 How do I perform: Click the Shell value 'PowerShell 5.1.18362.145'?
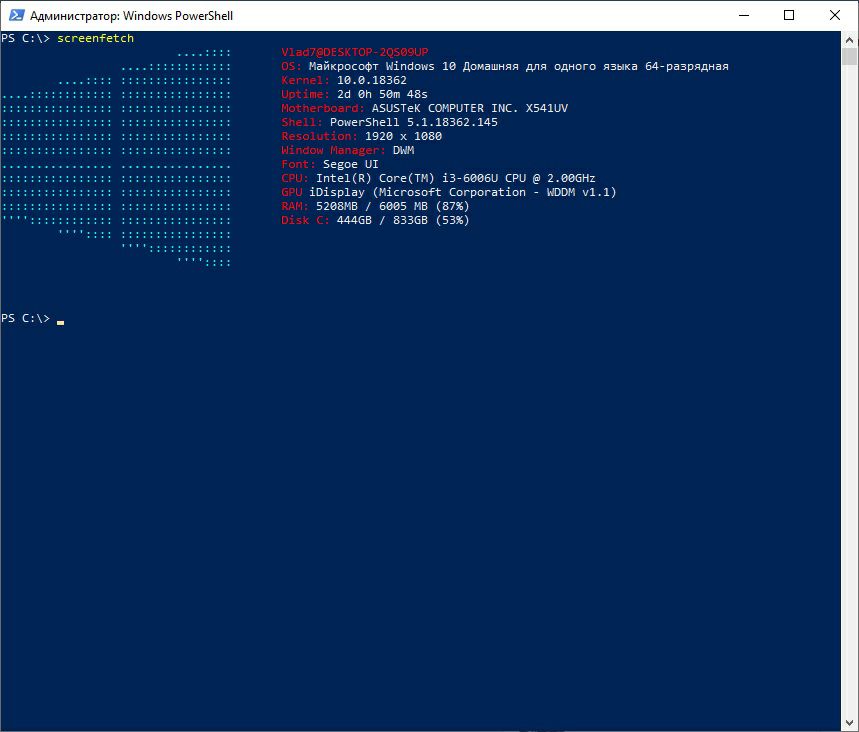click(414, 122)
